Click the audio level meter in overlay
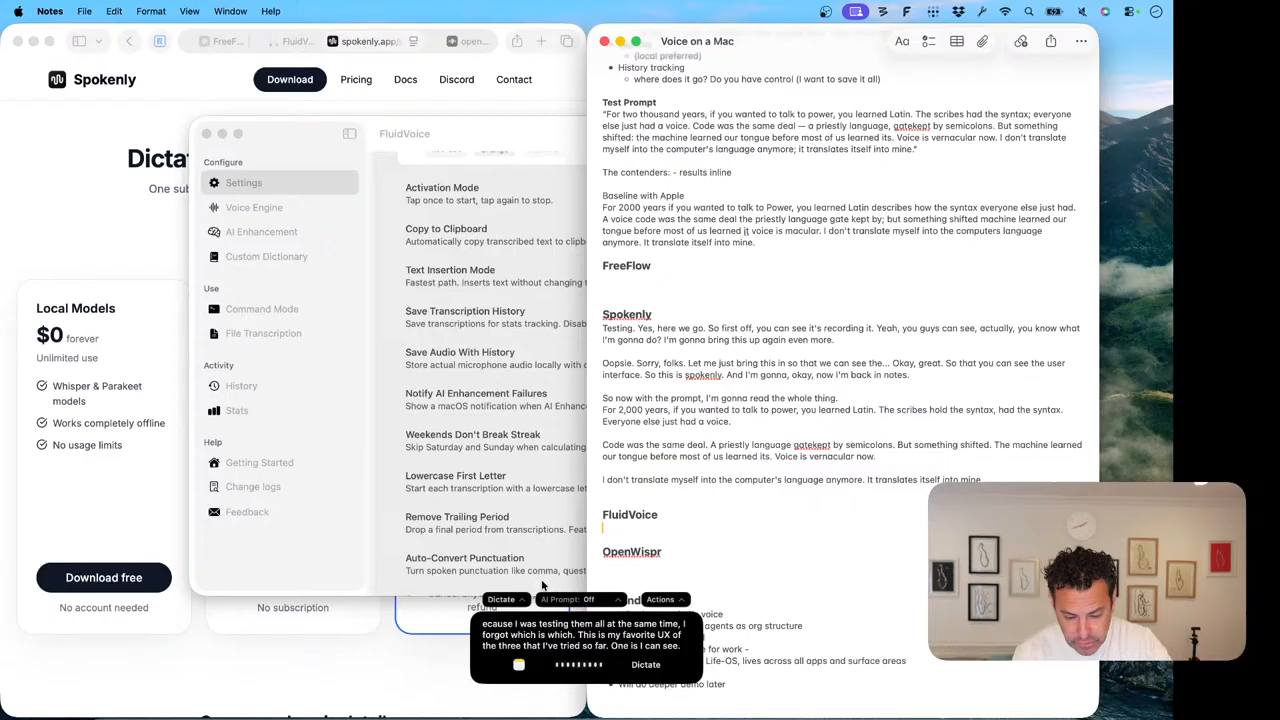 579,665
